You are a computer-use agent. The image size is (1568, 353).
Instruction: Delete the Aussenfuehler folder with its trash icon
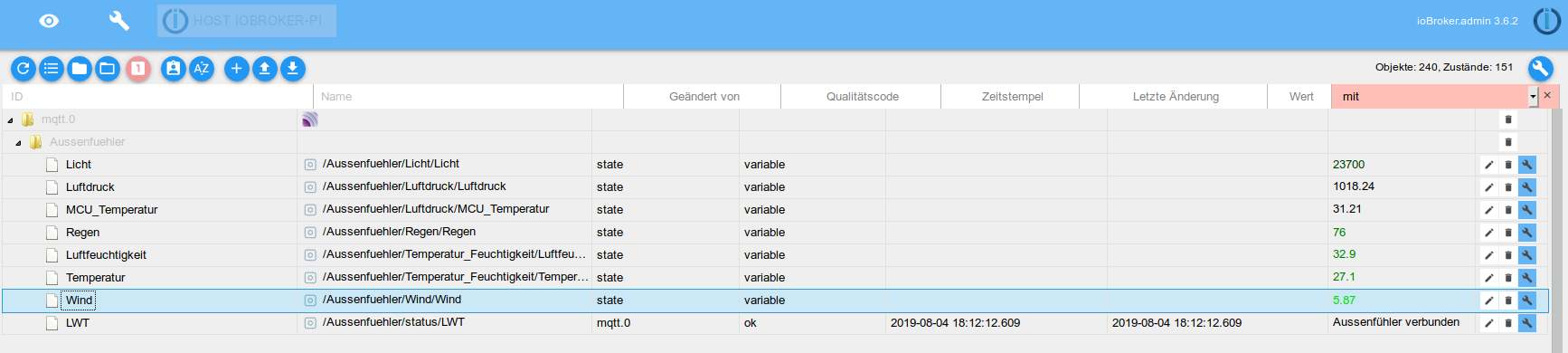click(x=1508, y=142)
